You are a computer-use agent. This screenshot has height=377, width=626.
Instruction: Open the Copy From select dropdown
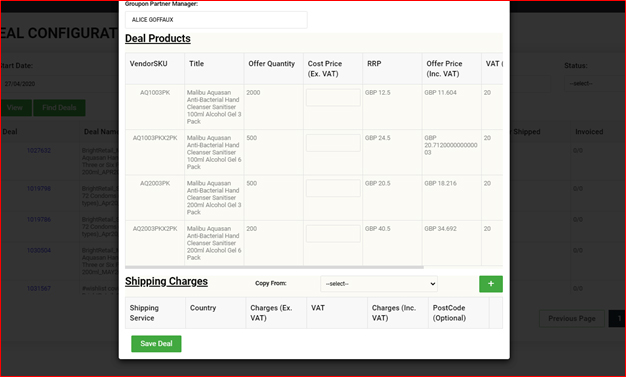click(378, 284)
